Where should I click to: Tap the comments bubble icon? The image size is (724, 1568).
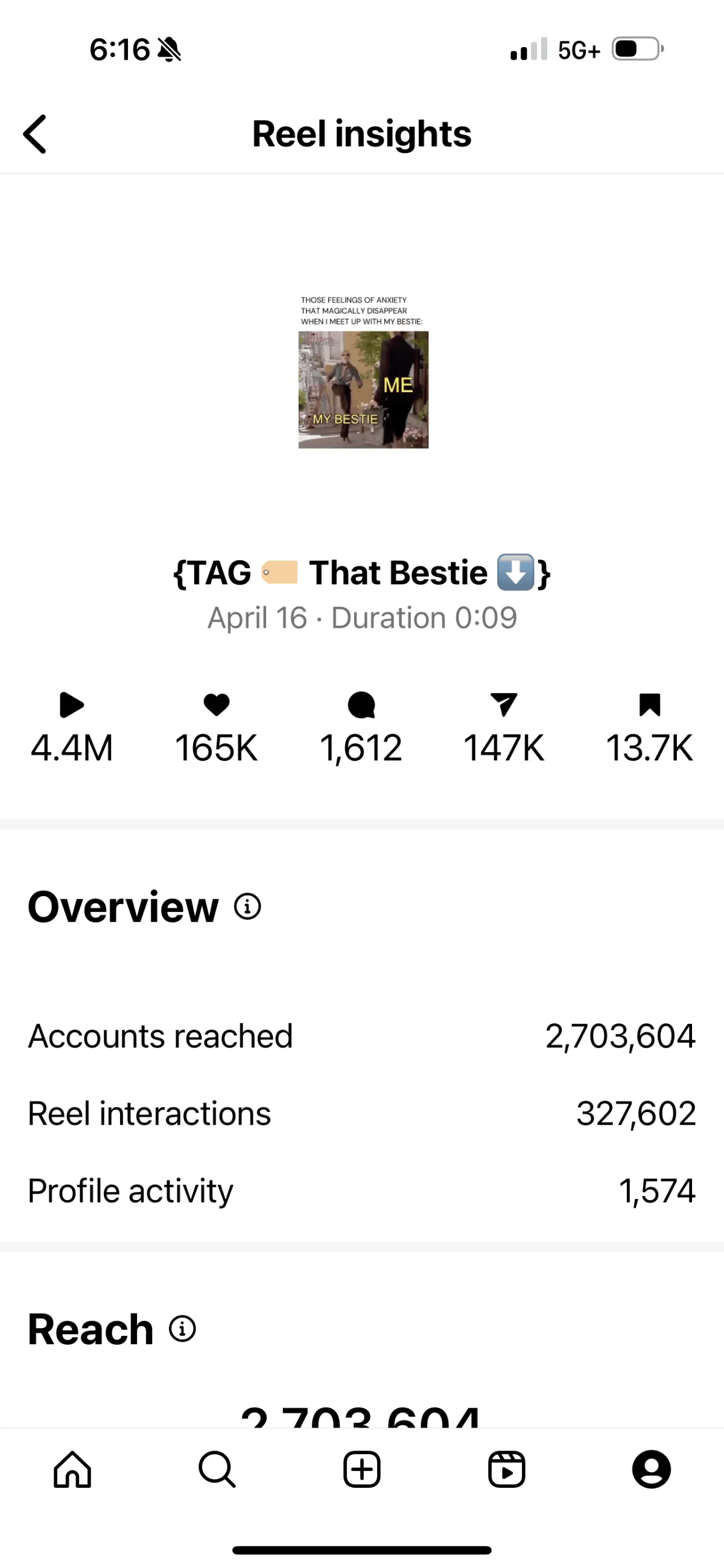pos(361,705)
